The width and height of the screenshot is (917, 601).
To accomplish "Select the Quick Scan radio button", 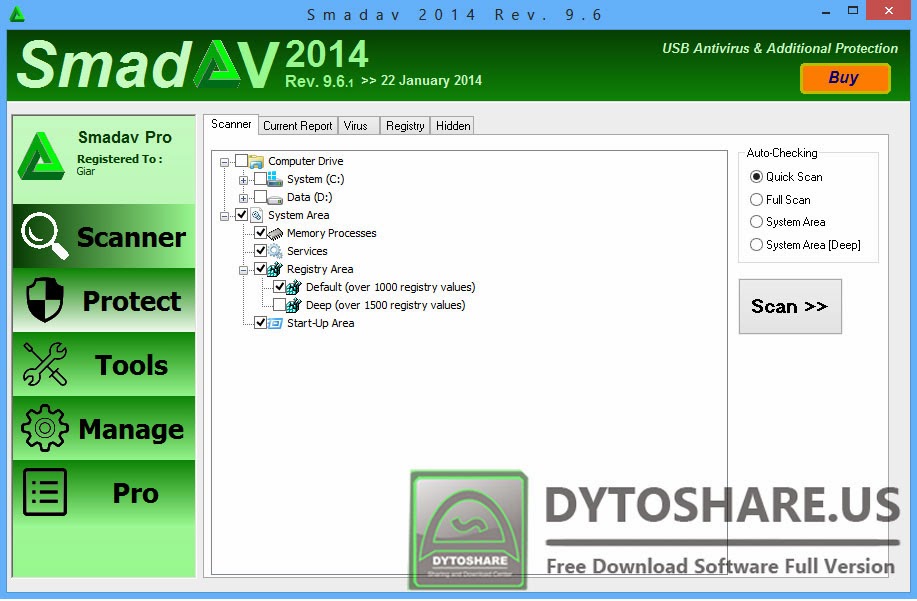I will pos(756,177).
